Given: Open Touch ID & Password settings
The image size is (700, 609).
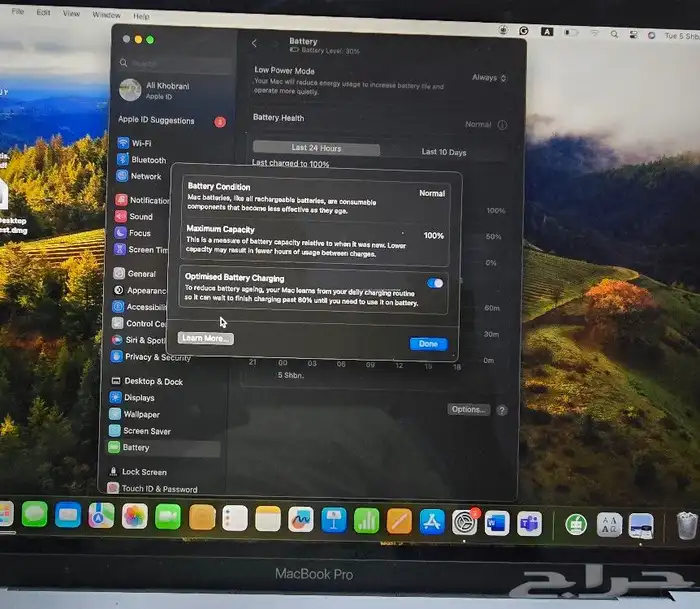Looking at the screenshot, I should 153,489.
